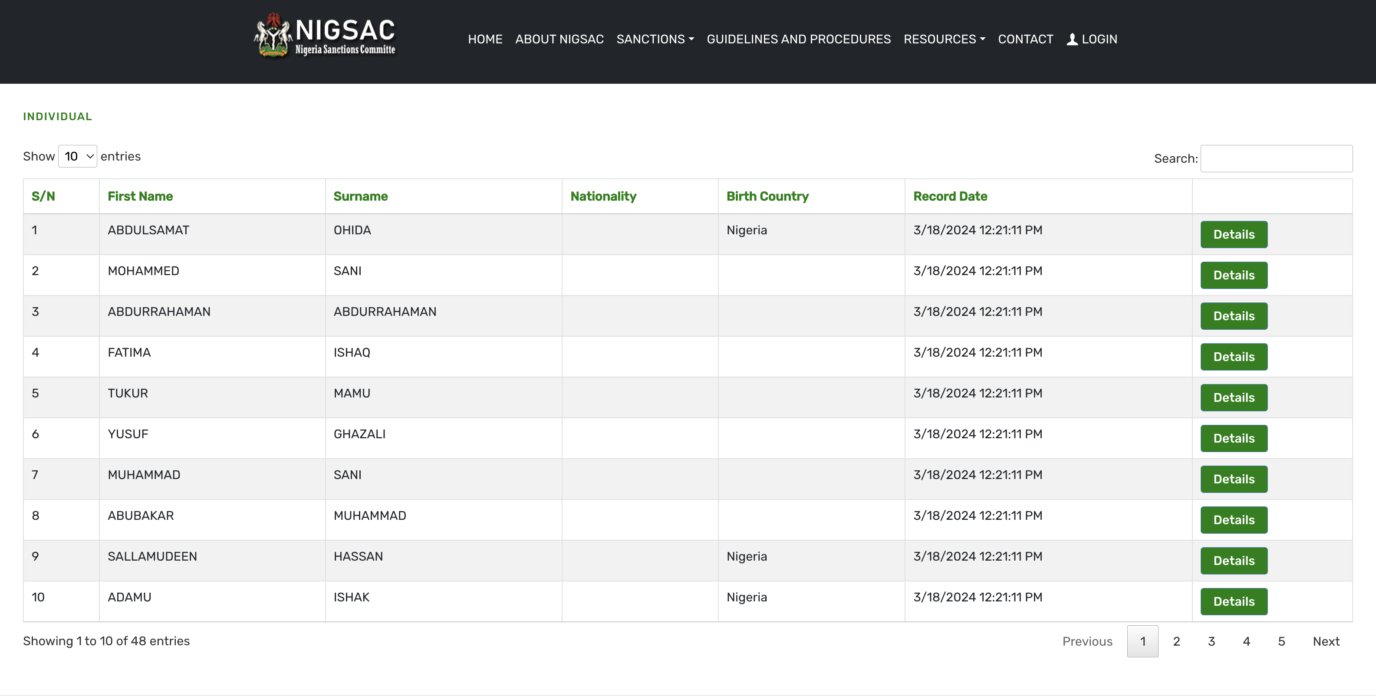1376x696 pixels.
Task: Open details for Tukur Mamu
Action: 1233,398
